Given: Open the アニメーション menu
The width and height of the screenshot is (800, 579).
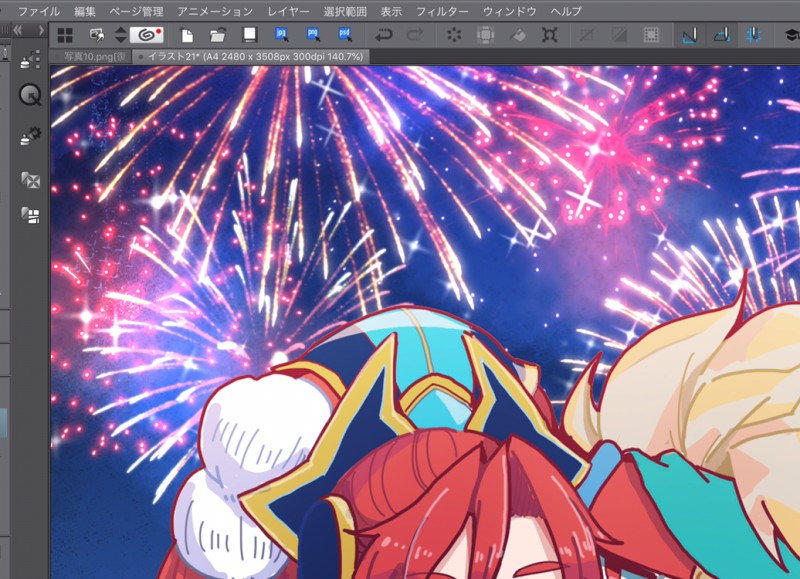Looking at the screenshot, I should [215, 11].
